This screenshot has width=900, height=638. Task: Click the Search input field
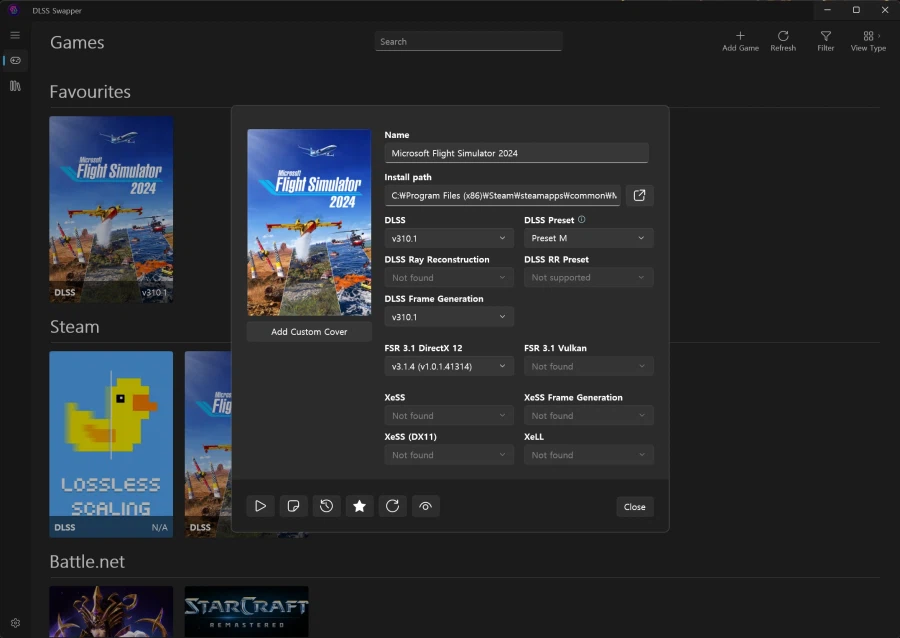pos(468,42)
